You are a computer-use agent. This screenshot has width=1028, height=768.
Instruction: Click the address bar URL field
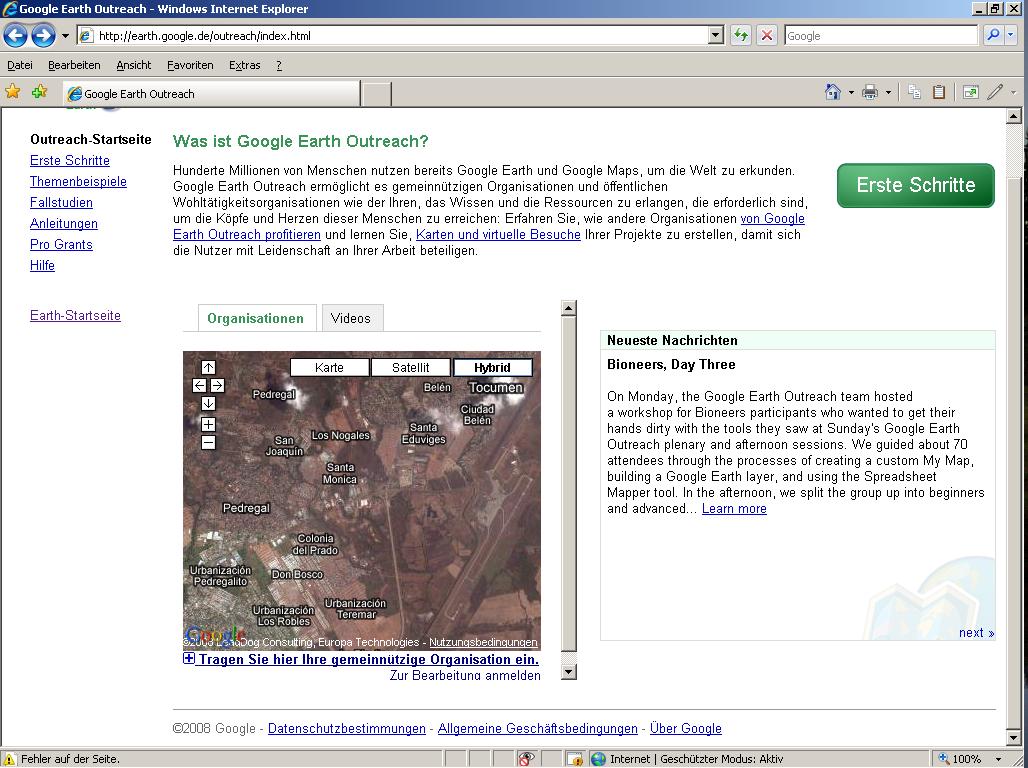[x=393, y=35]
